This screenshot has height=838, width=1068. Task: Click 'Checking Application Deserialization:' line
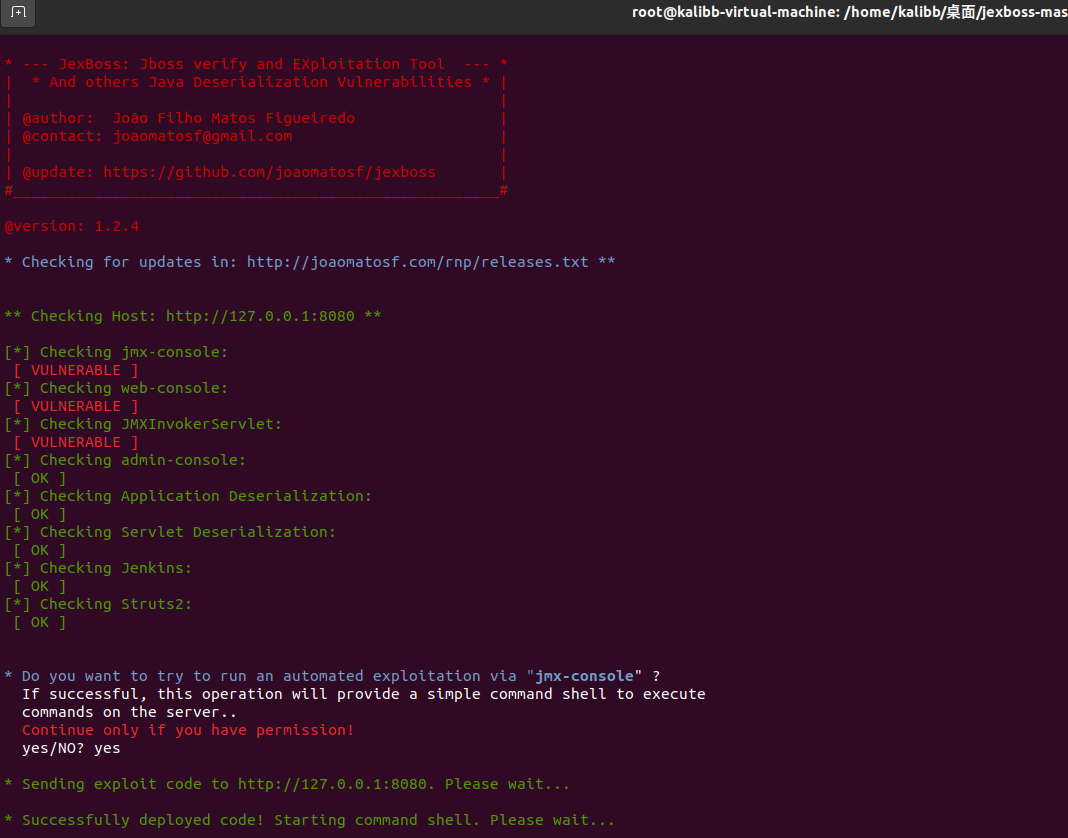(188, 497)
